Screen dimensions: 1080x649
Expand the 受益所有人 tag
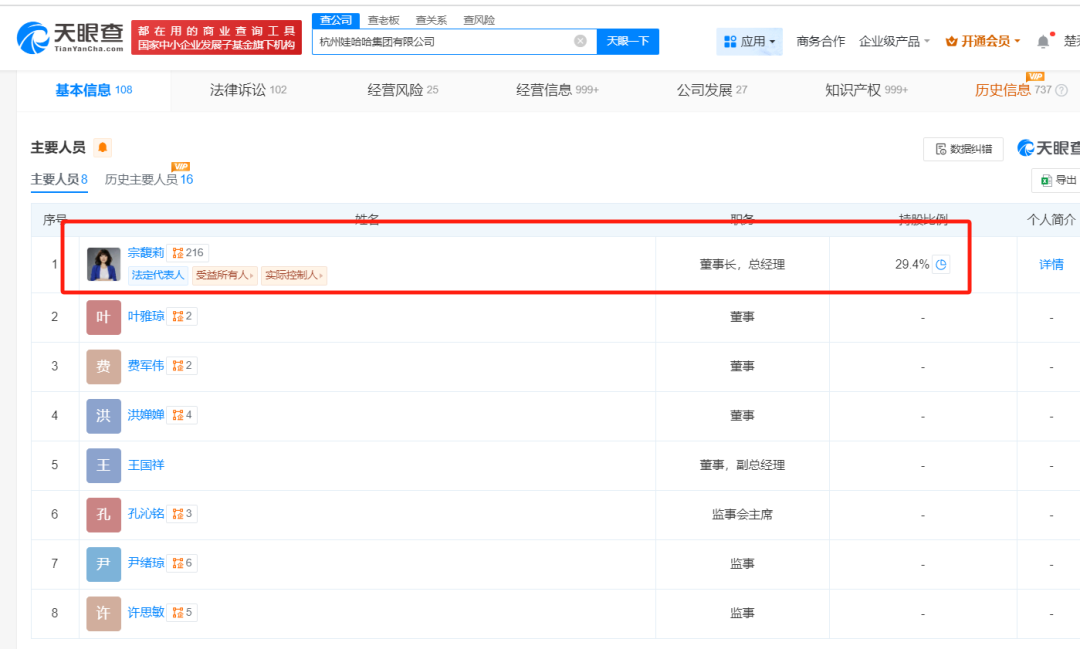(225, 275)
